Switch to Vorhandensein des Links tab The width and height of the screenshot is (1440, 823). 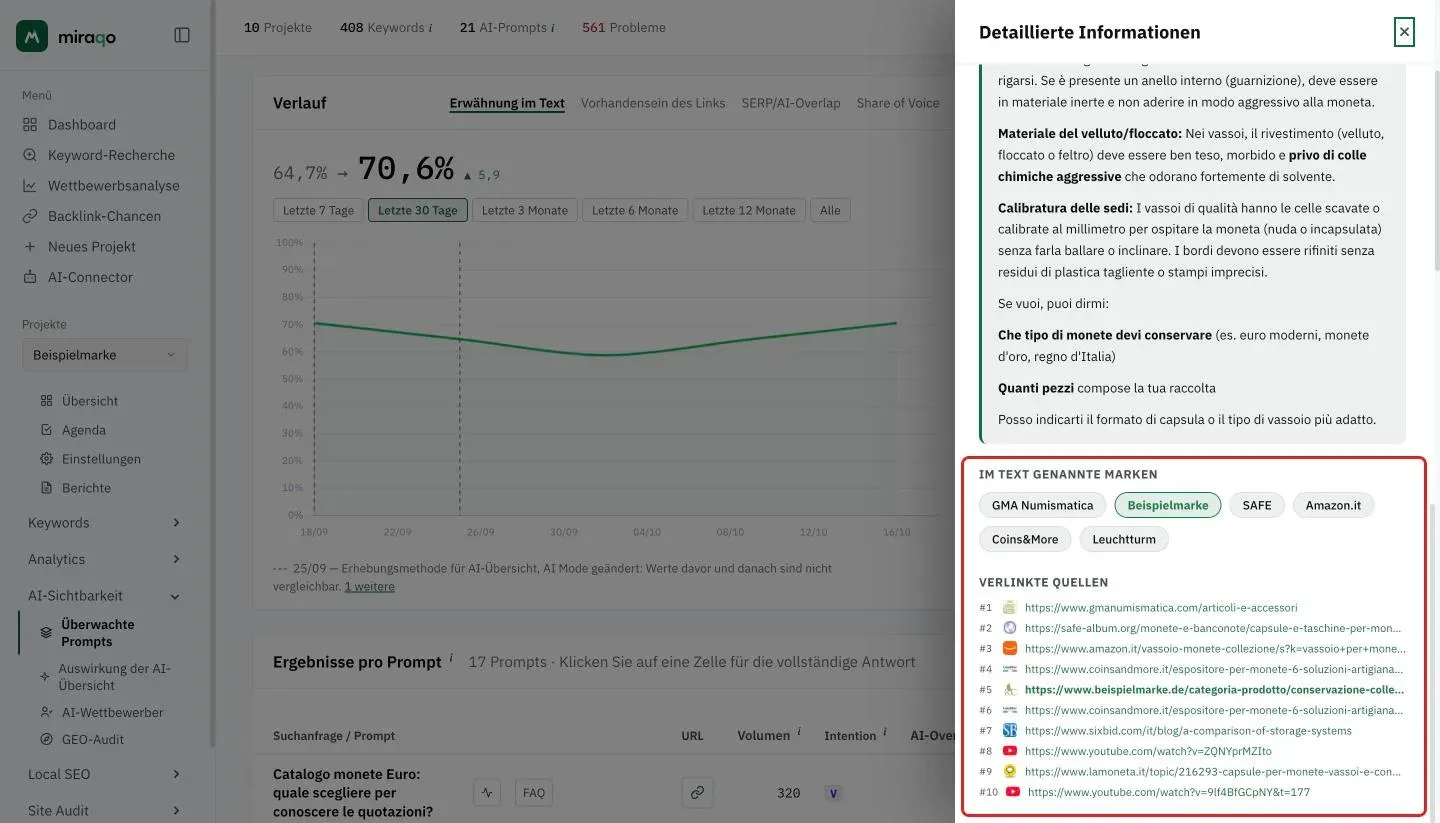[653, 103]
